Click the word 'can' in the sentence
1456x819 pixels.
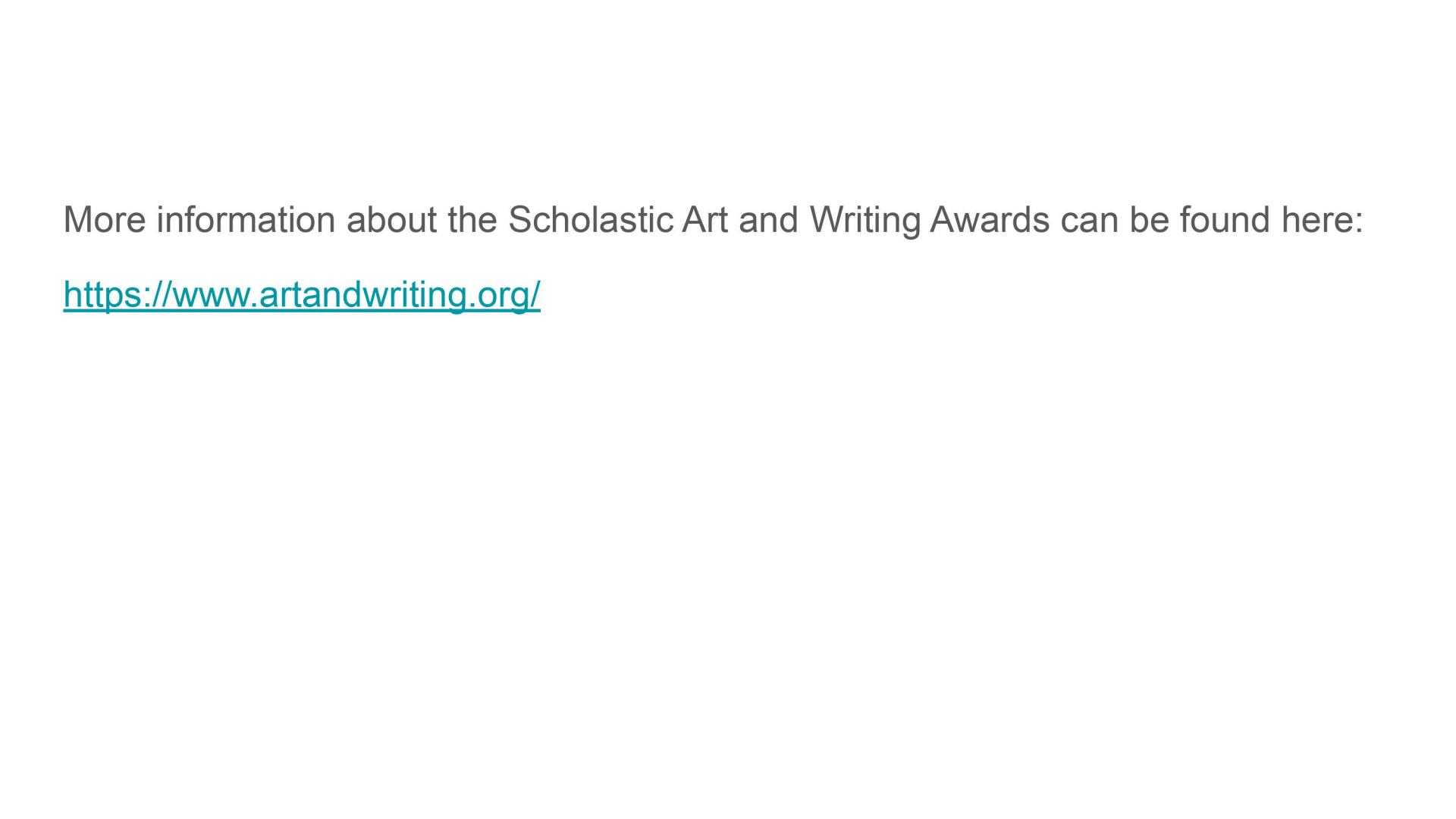pos(1089,220)
